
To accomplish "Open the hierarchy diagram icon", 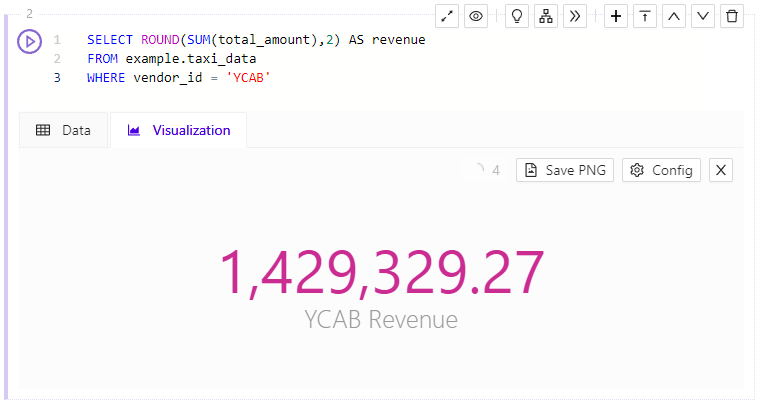I will pyautogui.click(x=546, y=16).
